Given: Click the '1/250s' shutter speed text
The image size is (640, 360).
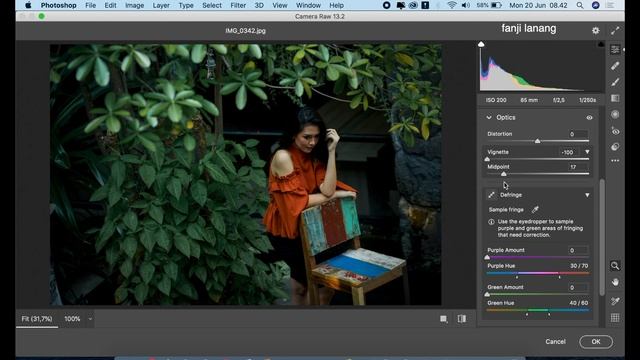Looking at the screenshot, I should click(587, 100).
